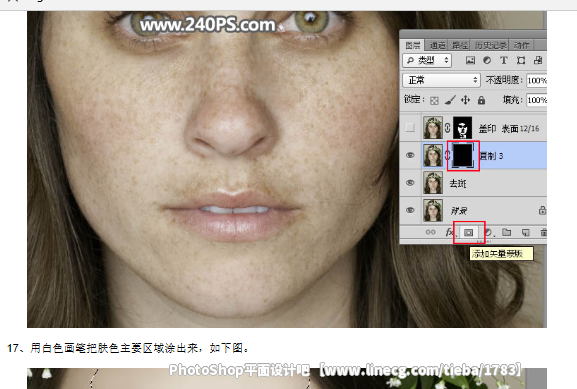Switch to the 动作 tab

coord(521,45)
